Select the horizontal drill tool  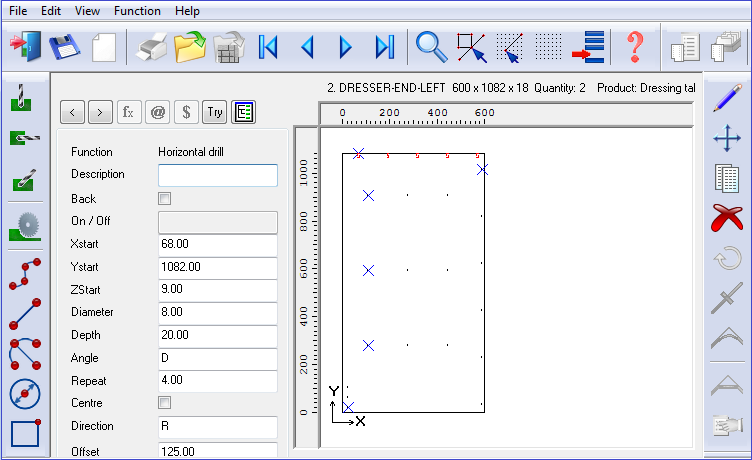pos(24,138)
